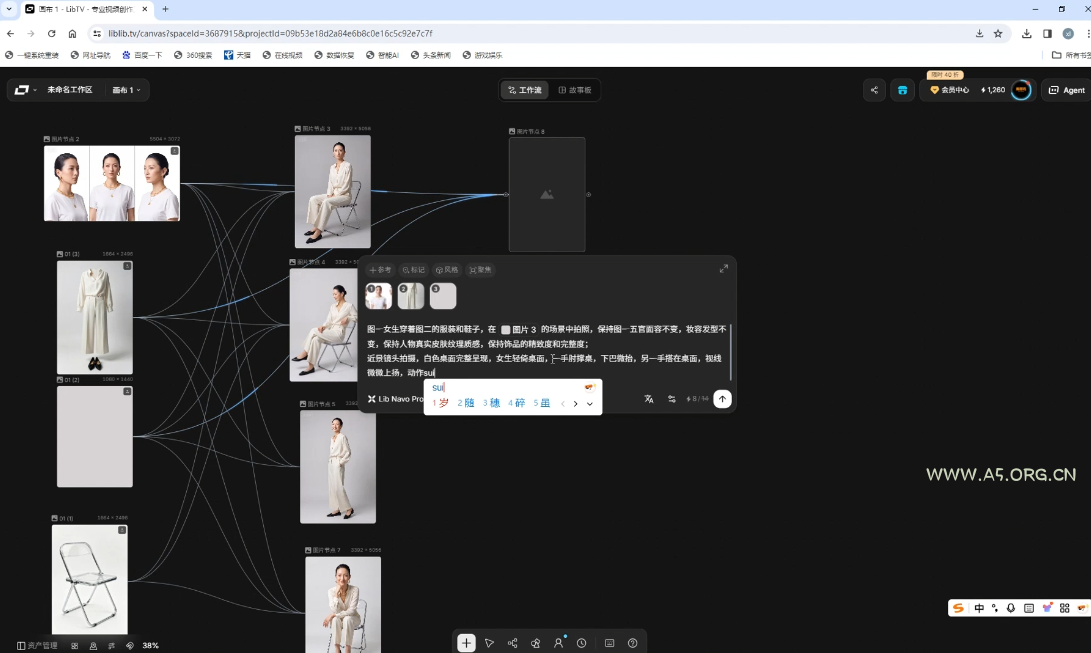Screen dimensions: 1091x653
Task: Reload the page in the browser
Action: 51,33
